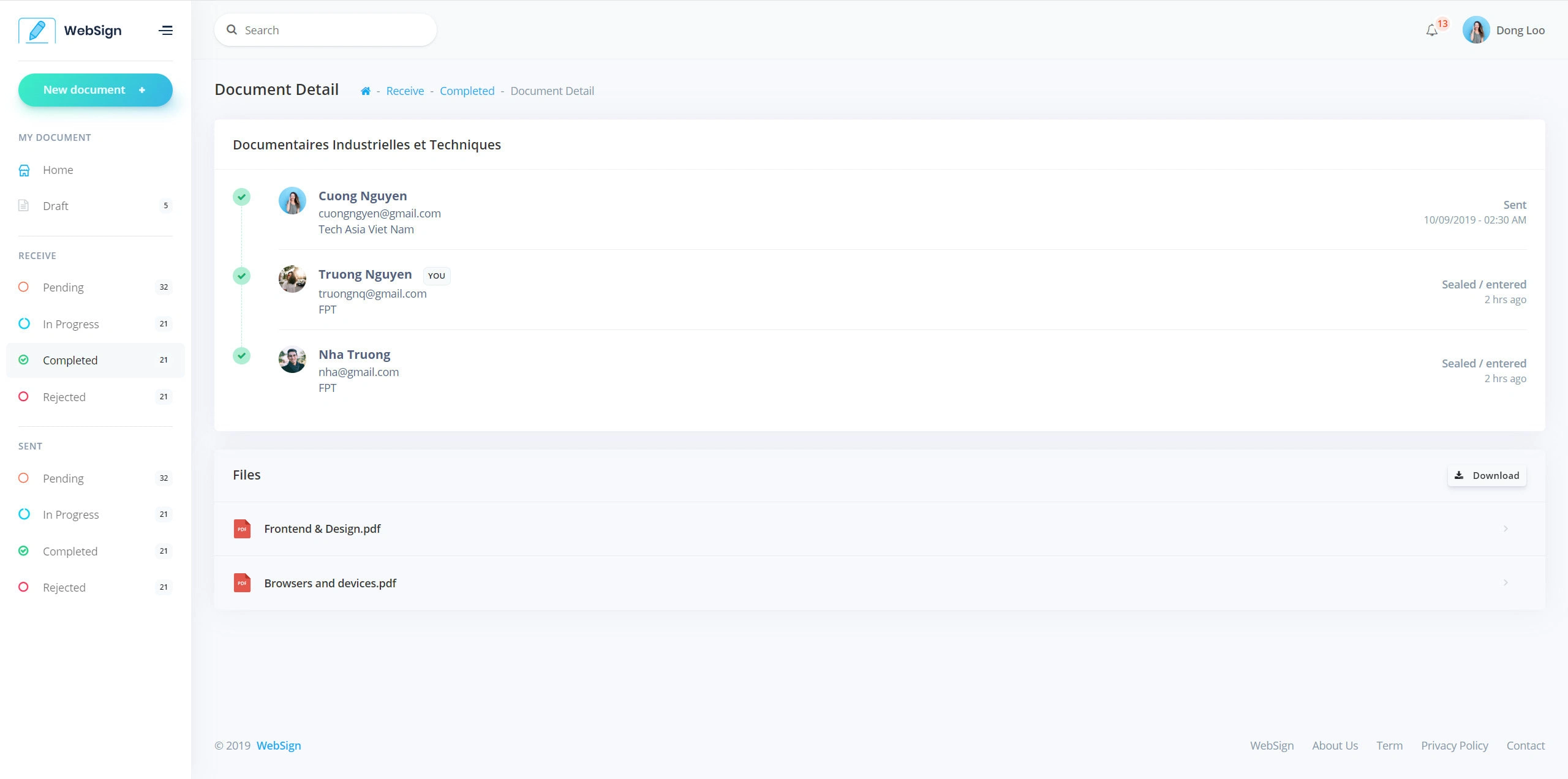Expand Browsers and devices.pdf row chevron
The width and height of the screenshot is (1568, 779).
pyautogui.click(x=1506, y=582)
